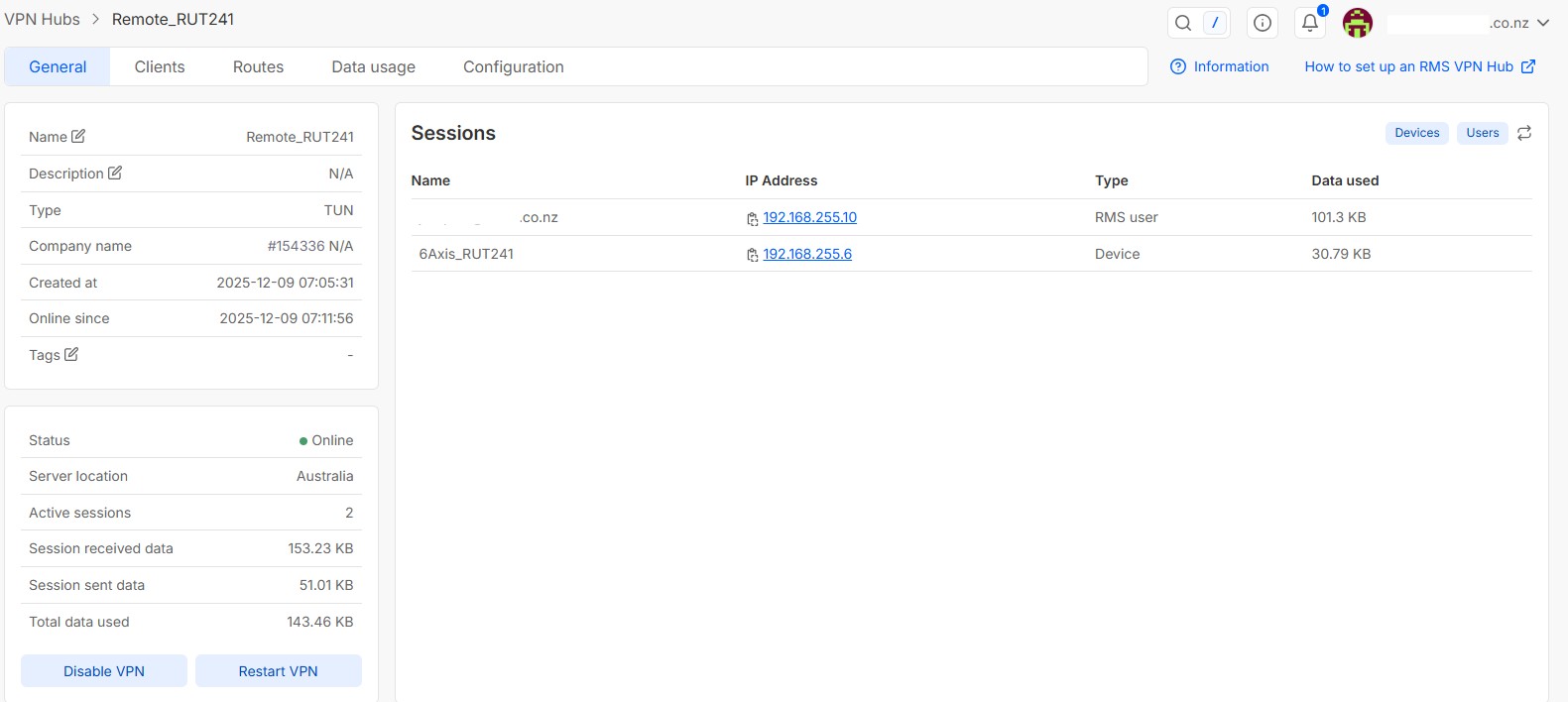Copy IP address 192.168.255.10 icon
Screen dimensions: 1568x702
(753, 219)
